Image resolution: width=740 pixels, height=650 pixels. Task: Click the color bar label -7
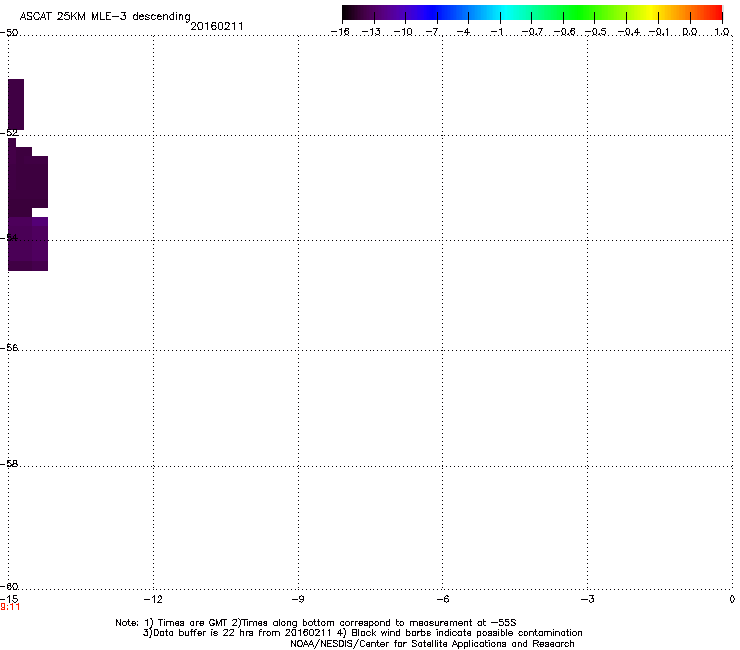(x=432, y=32)
